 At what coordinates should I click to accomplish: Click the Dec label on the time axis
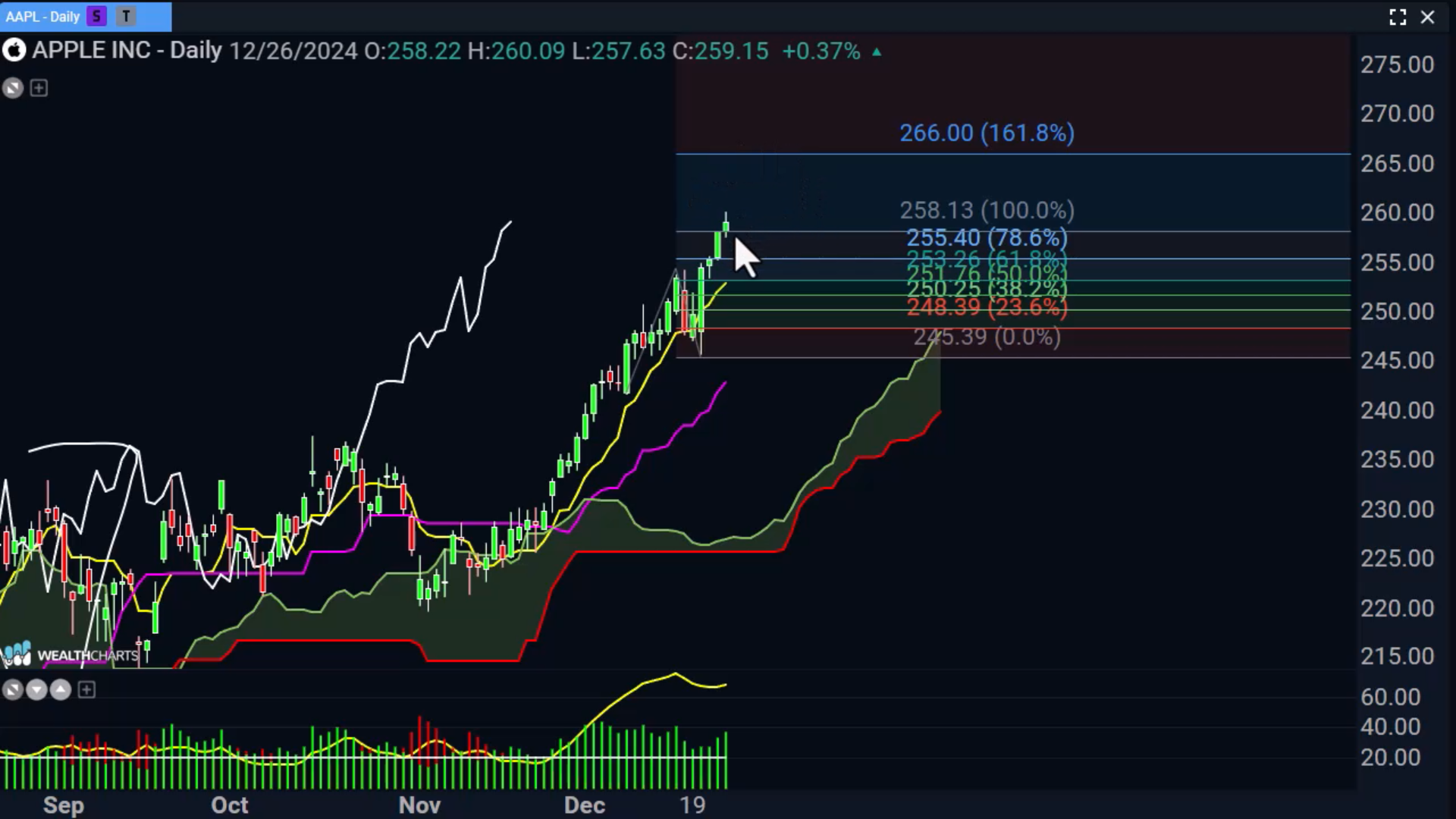coord(584,805)
